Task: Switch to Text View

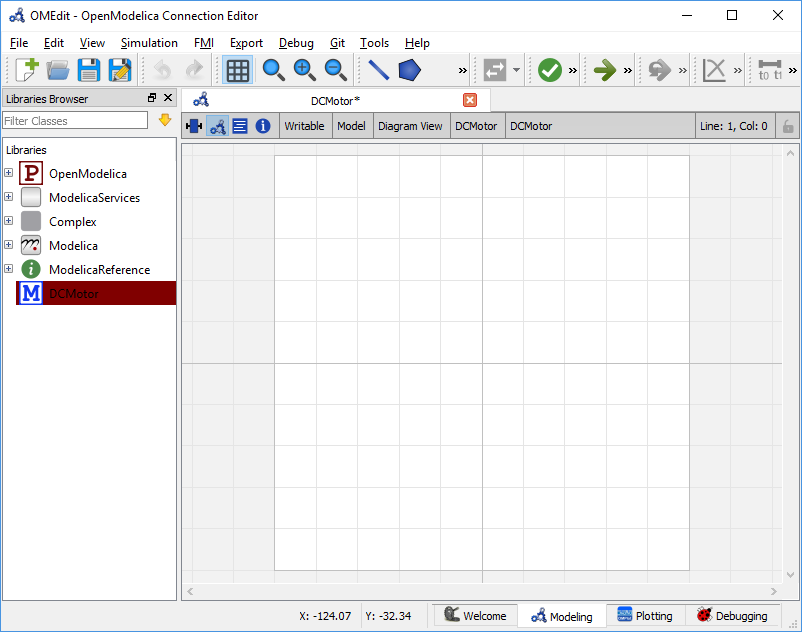Action: (240, 126)
